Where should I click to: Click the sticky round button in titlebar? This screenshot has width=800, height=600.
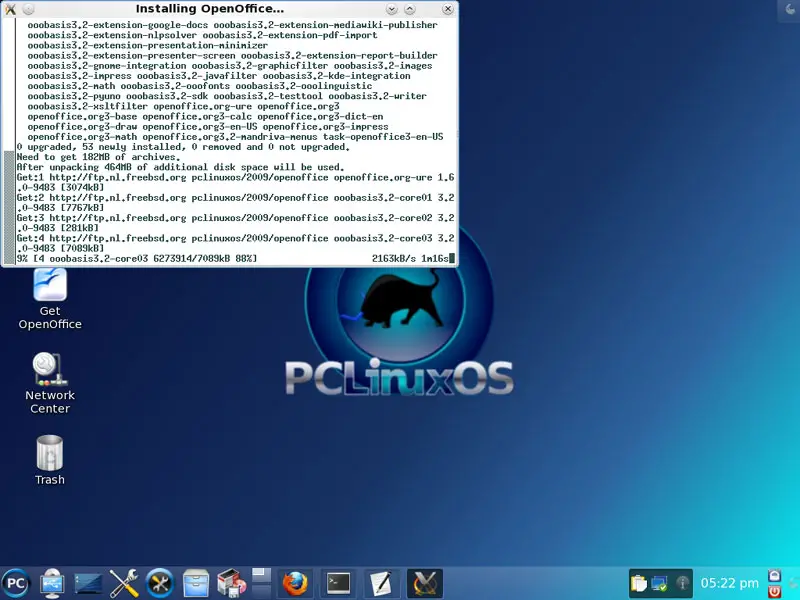(x=29, y=9)
